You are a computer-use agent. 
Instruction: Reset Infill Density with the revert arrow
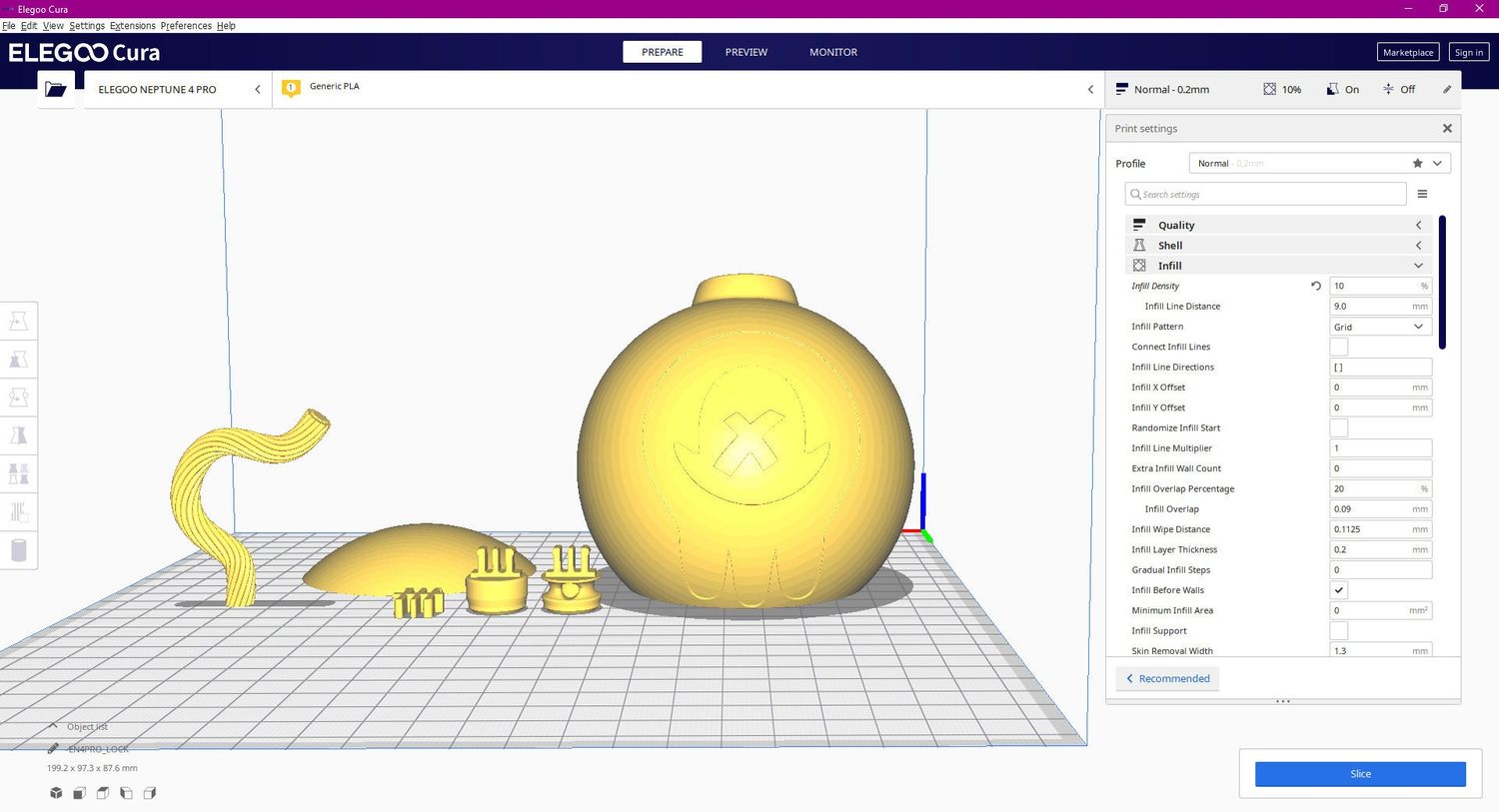[1316, 286]
